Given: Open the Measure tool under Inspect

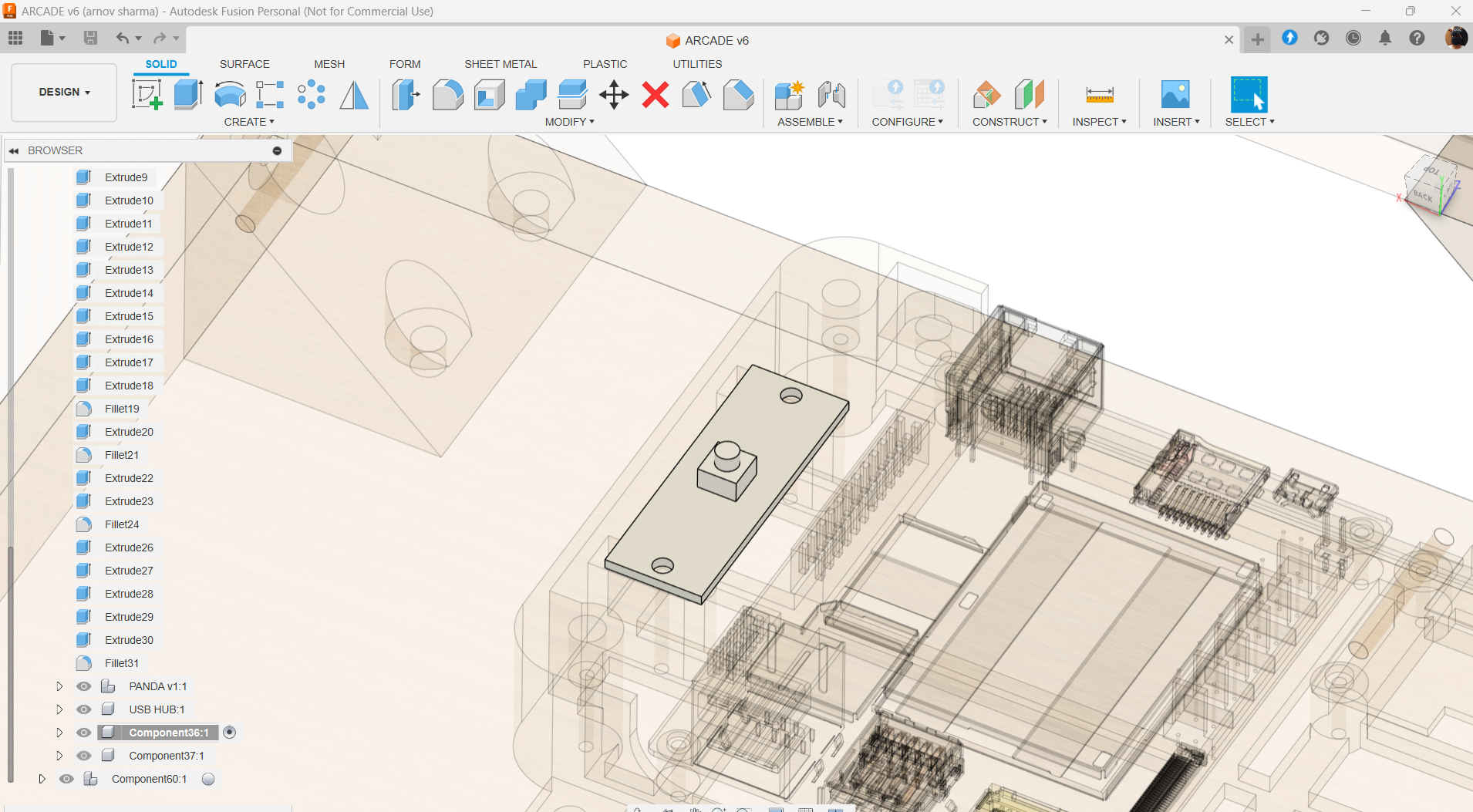Looking at the screenshot, I should [1099, 95].
